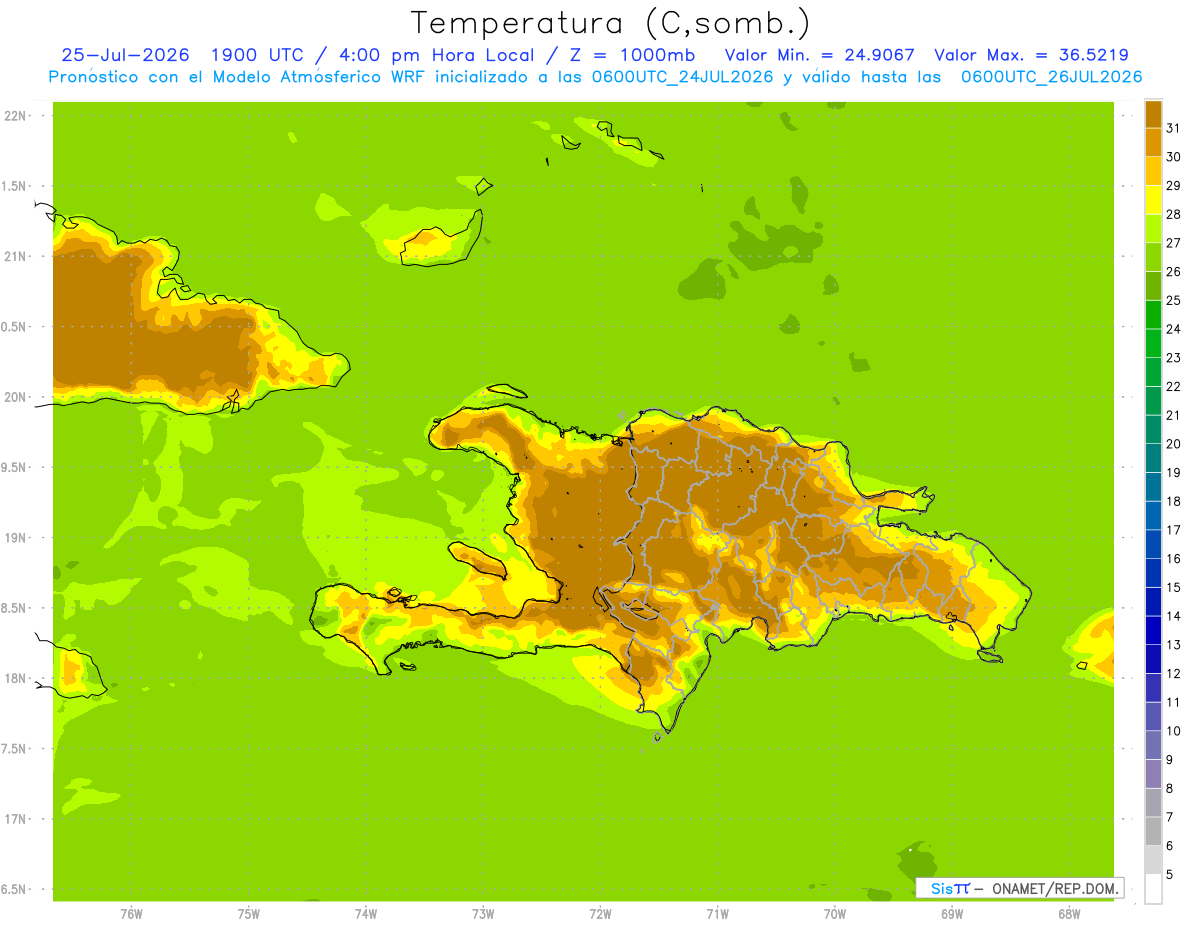This screenshot has width=1200, height=927.
Task: Click colorbar band between 27 and 28
Action: [x=1153, y=228]
